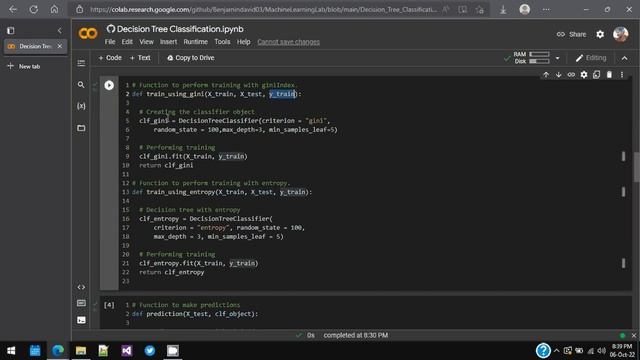Open the Tools menu
The image size is (640, 360).
222,42
